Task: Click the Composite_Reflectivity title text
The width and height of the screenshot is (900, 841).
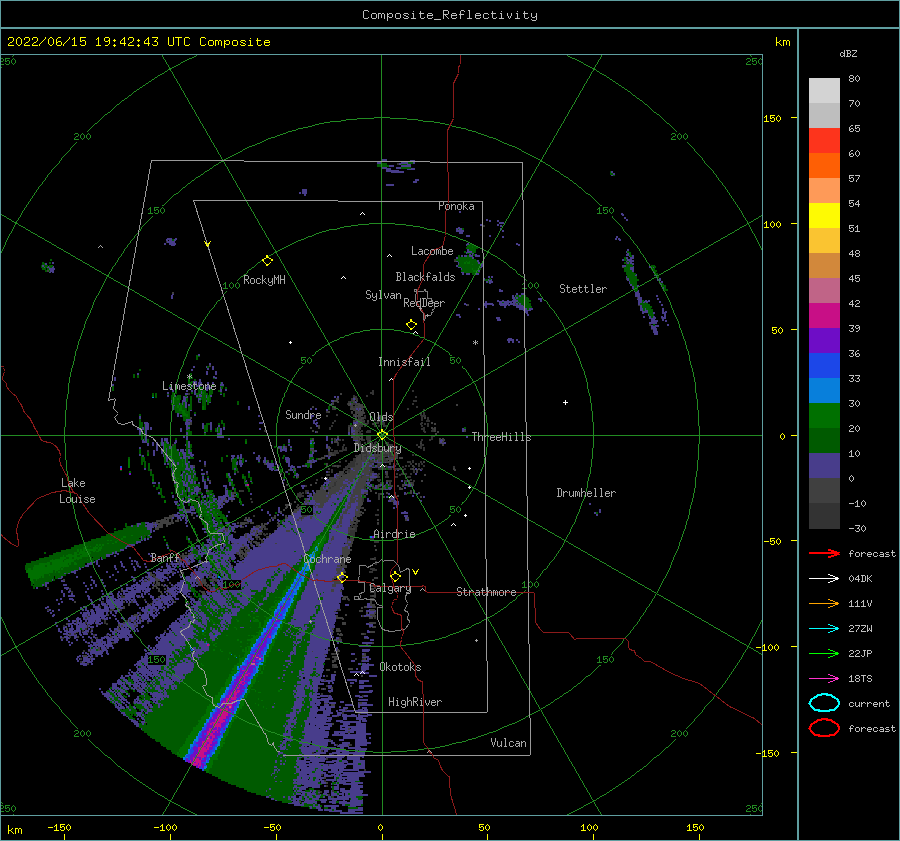Action: (450, 15)
